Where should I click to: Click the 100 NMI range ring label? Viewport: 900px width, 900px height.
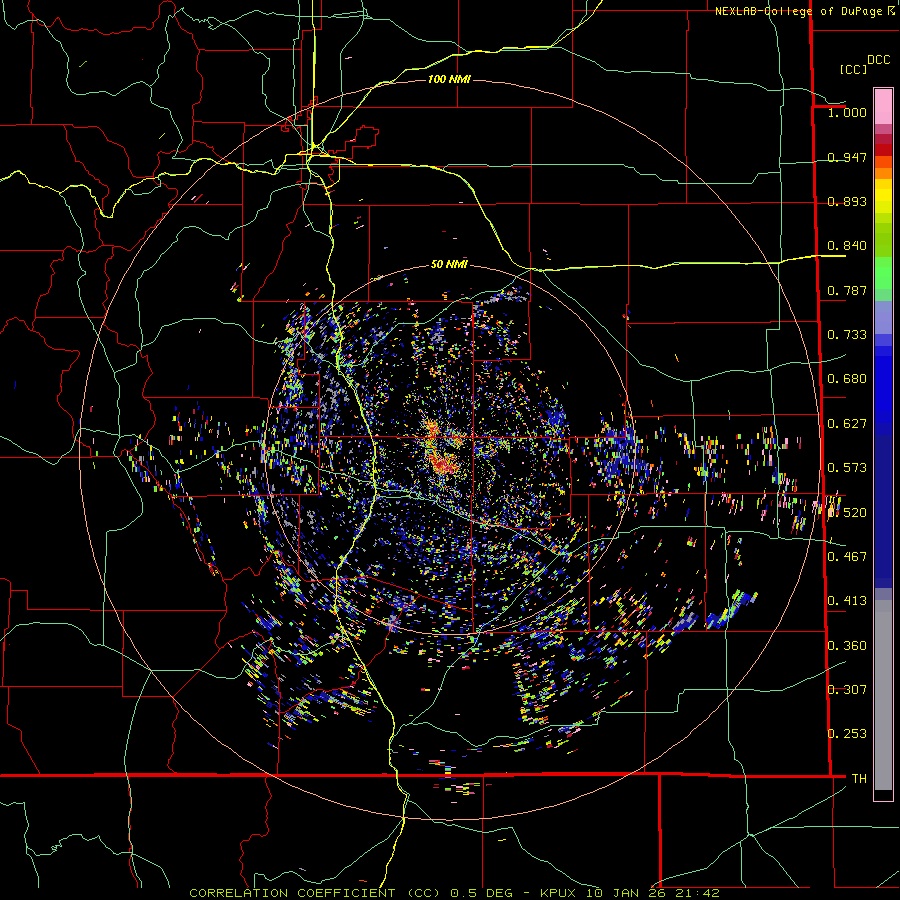pos(449,79)
